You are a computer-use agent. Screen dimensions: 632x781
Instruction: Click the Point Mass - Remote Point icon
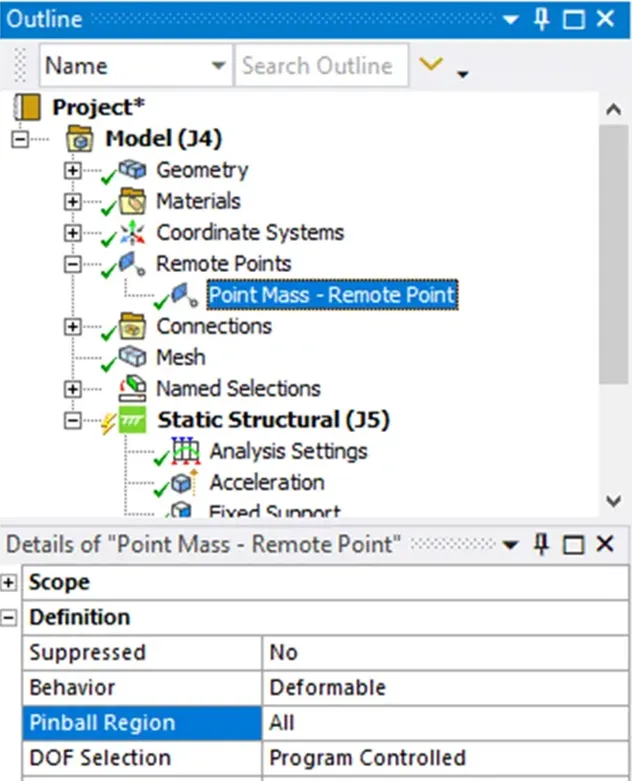(184, 295)
